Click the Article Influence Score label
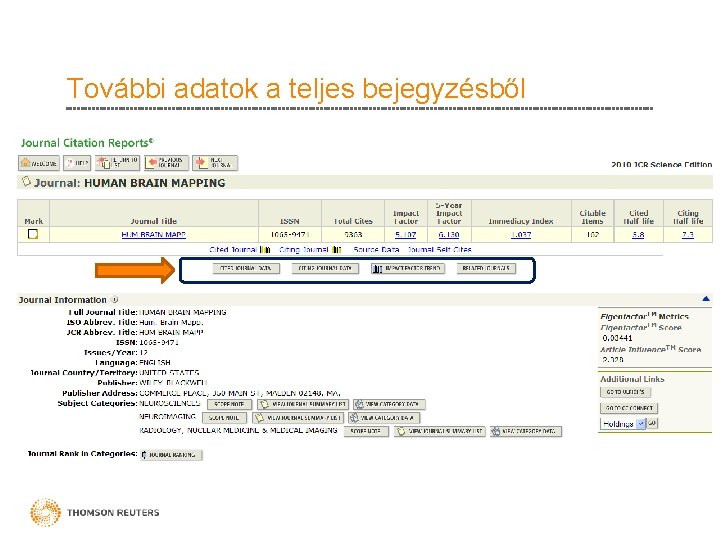This screenshot has width=720, height=540. [x=650, y=349]
